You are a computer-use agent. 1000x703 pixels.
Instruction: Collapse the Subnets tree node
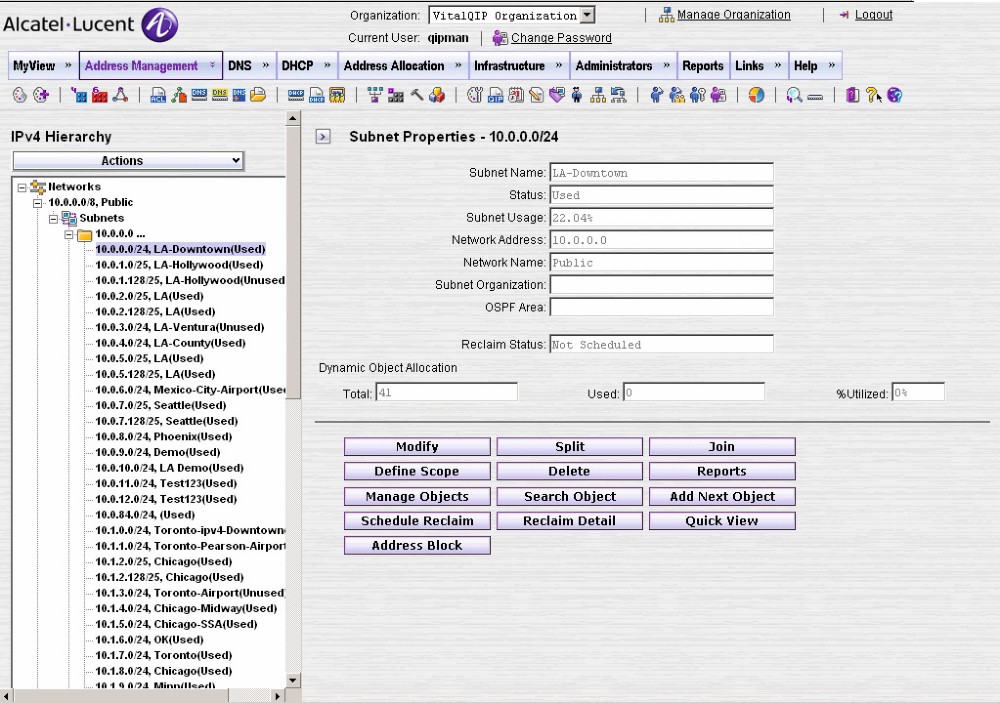[54, 218]
